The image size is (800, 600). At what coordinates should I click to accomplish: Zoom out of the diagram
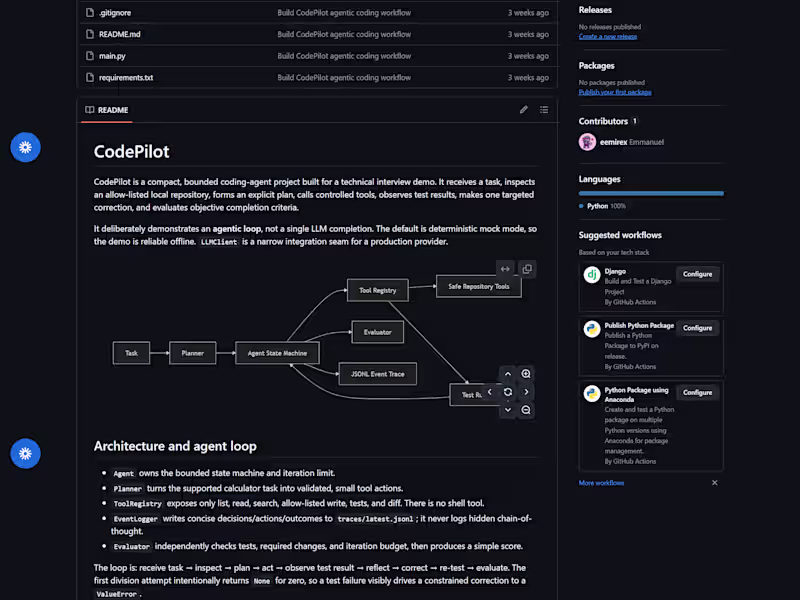[526, 410]
